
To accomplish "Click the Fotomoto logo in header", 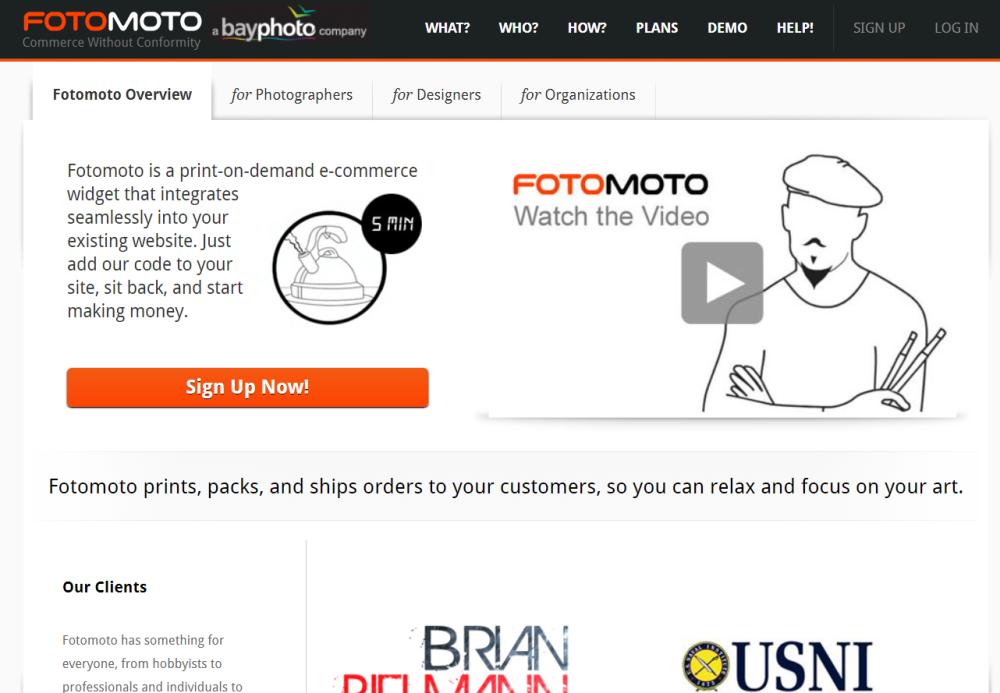I will click(x=112, y=29).
